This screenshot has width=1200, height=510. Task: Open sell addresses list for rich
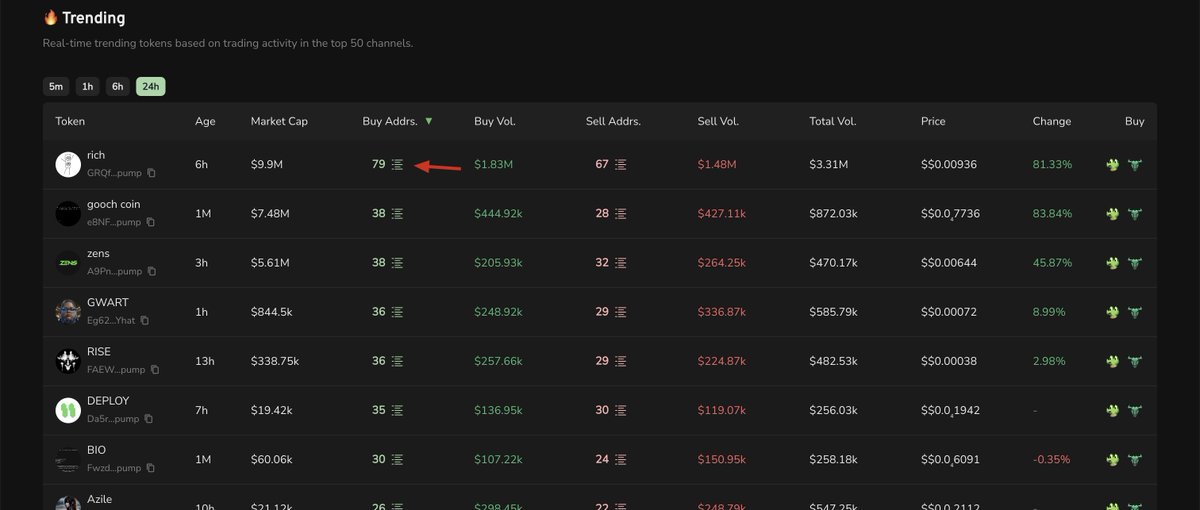621,164
